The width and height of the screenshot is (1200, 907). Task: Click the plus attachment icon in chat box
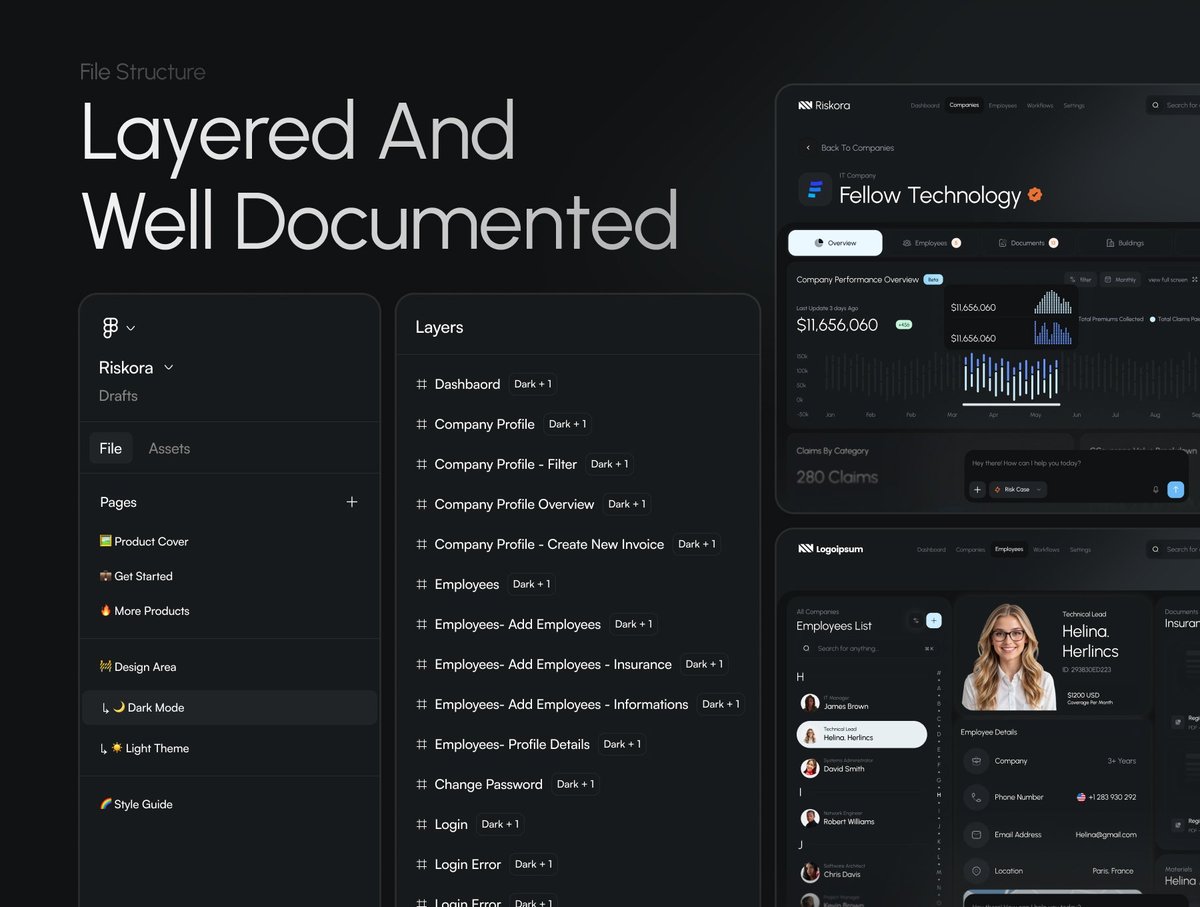click(x=977, y=490)
